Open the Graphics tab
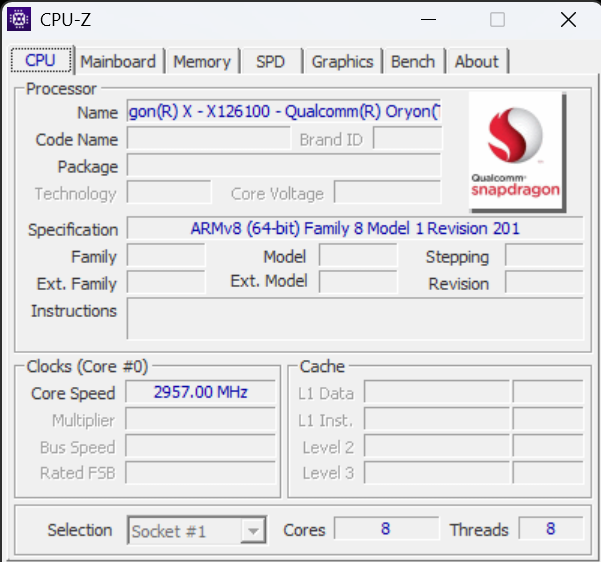 pyautogui.click(x=342, y=61)
